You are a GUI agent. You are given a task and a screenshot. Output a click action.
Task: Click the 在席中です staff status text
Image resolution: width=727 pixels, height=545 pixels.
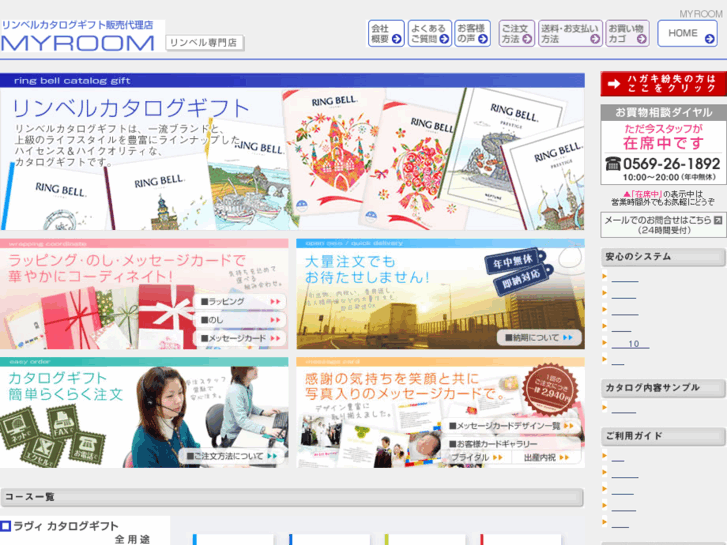663,143
